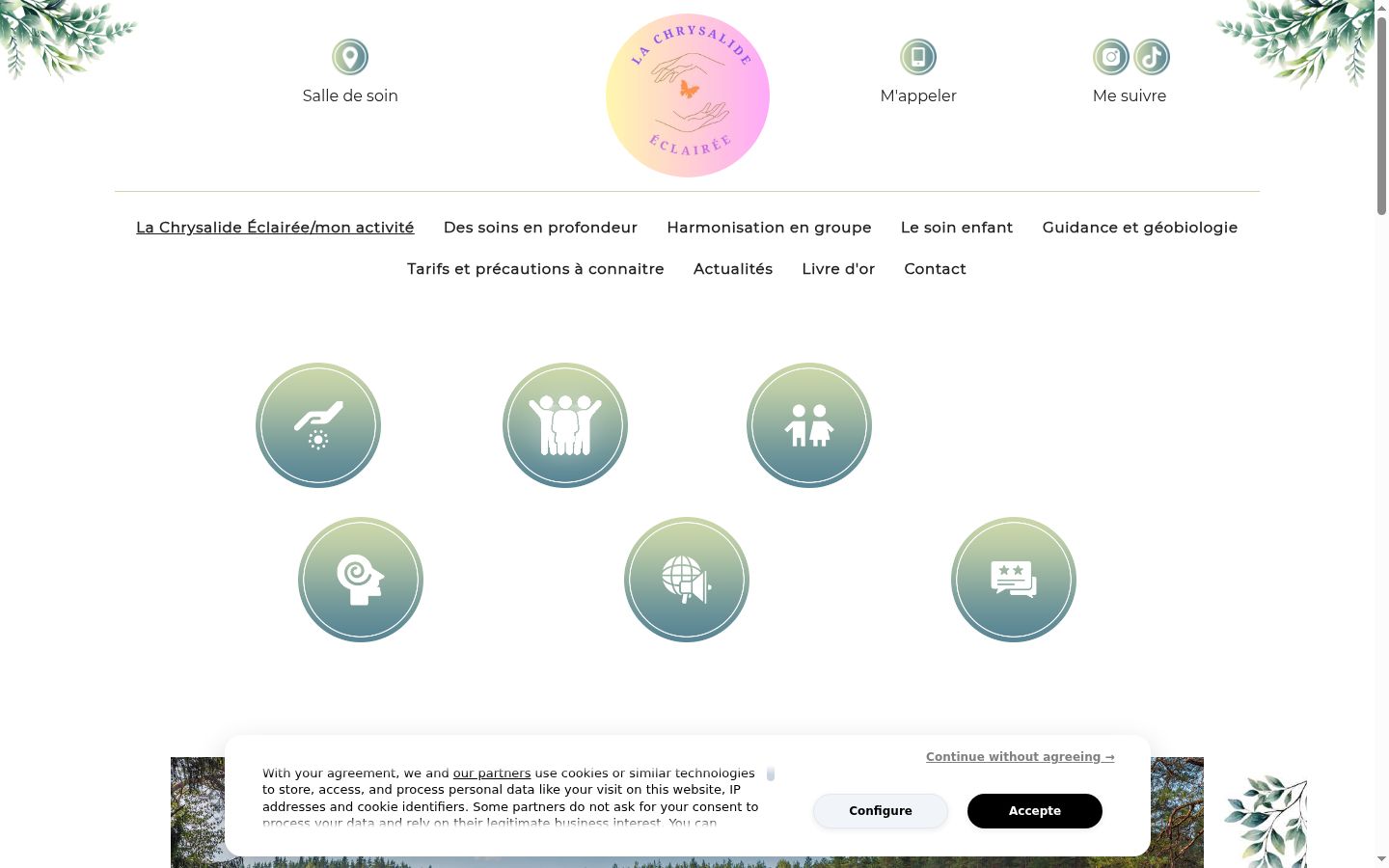This screenshot has width=1389, height=868.
Task: Go to Harmonisation en groupe page
Action: pyautogui.click(x=769, y=228)
